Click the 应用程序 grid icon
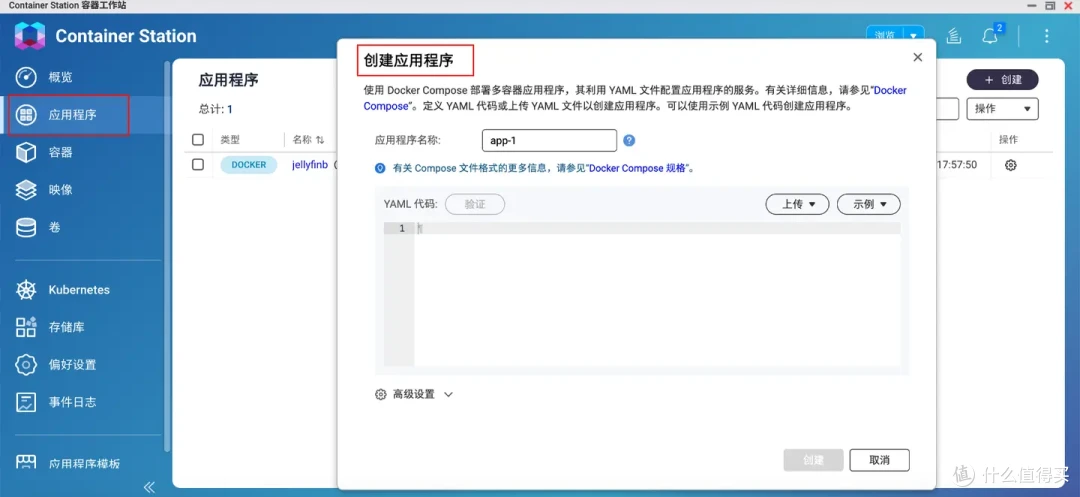 pos(26,114)
